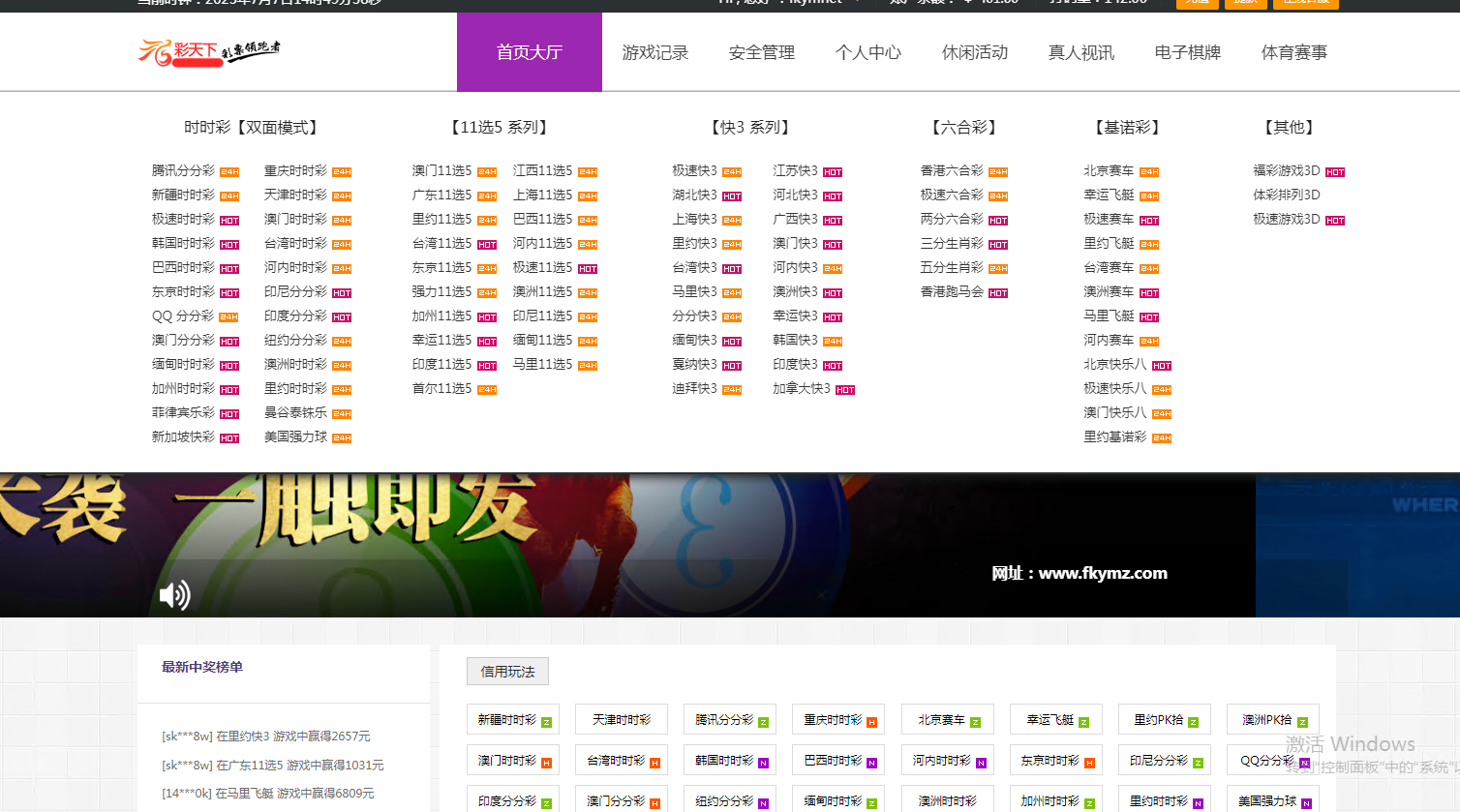Go to the 体育赛事 tab
The height and width of the screenshot is (812, 1460).
(x=1294, y=53)
